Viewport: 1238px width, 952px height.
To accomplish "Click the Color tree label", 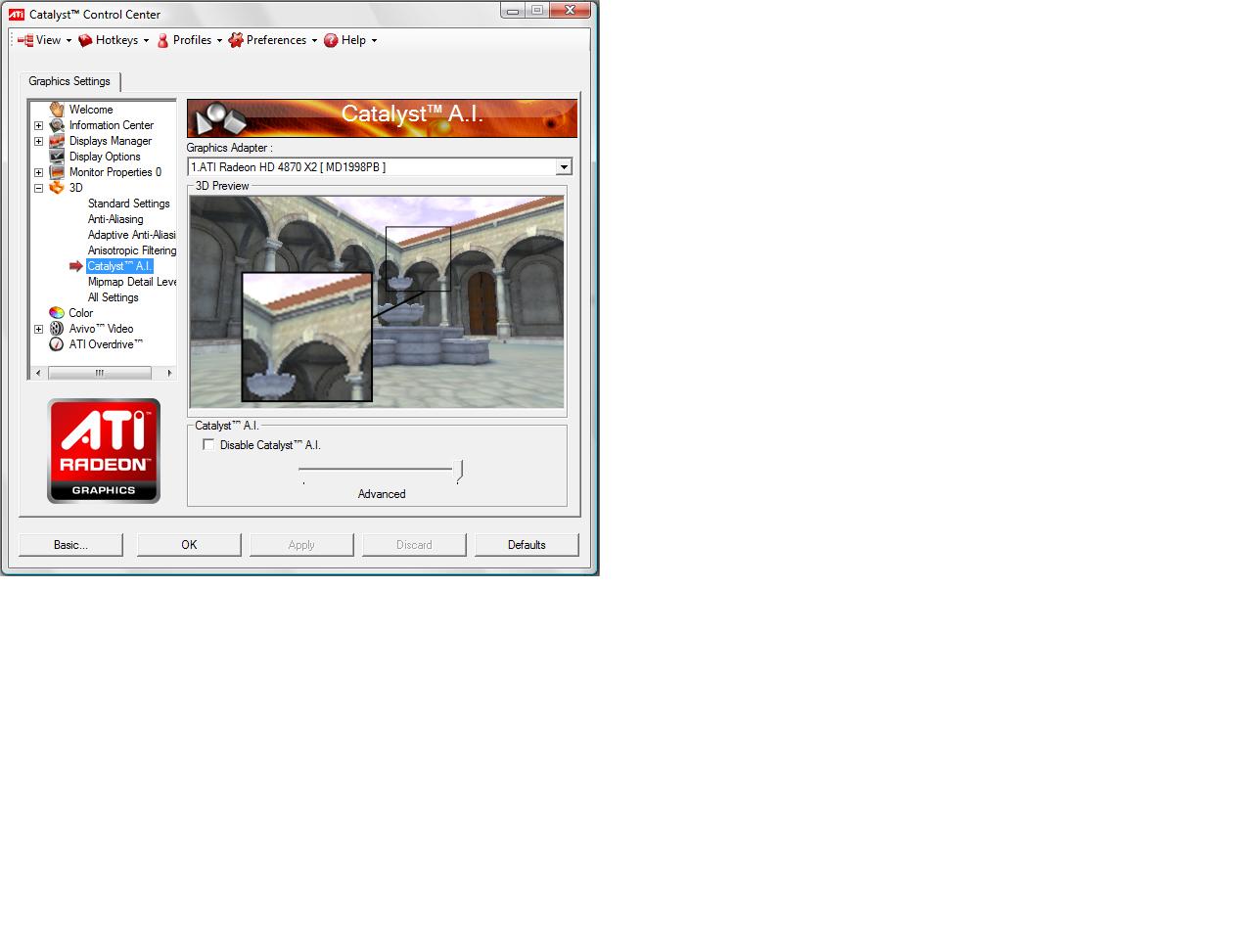I will coord(81,313).
